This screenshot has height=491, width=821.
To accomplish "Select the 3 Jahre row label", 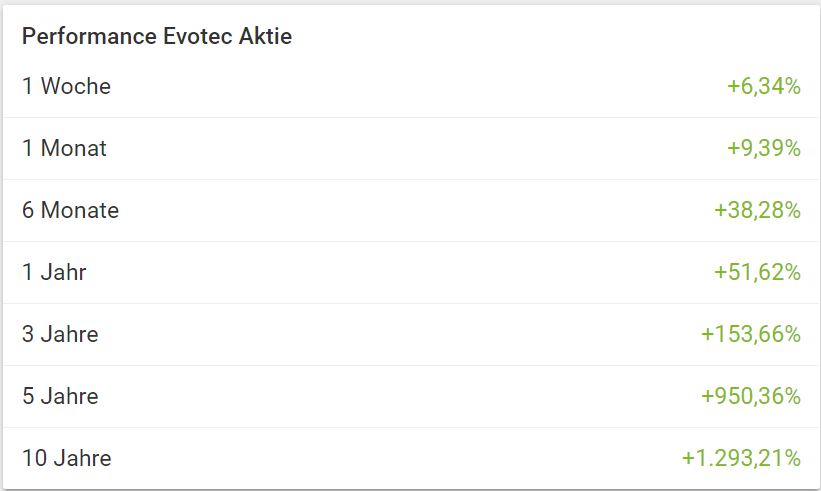I will pos(60,335).
